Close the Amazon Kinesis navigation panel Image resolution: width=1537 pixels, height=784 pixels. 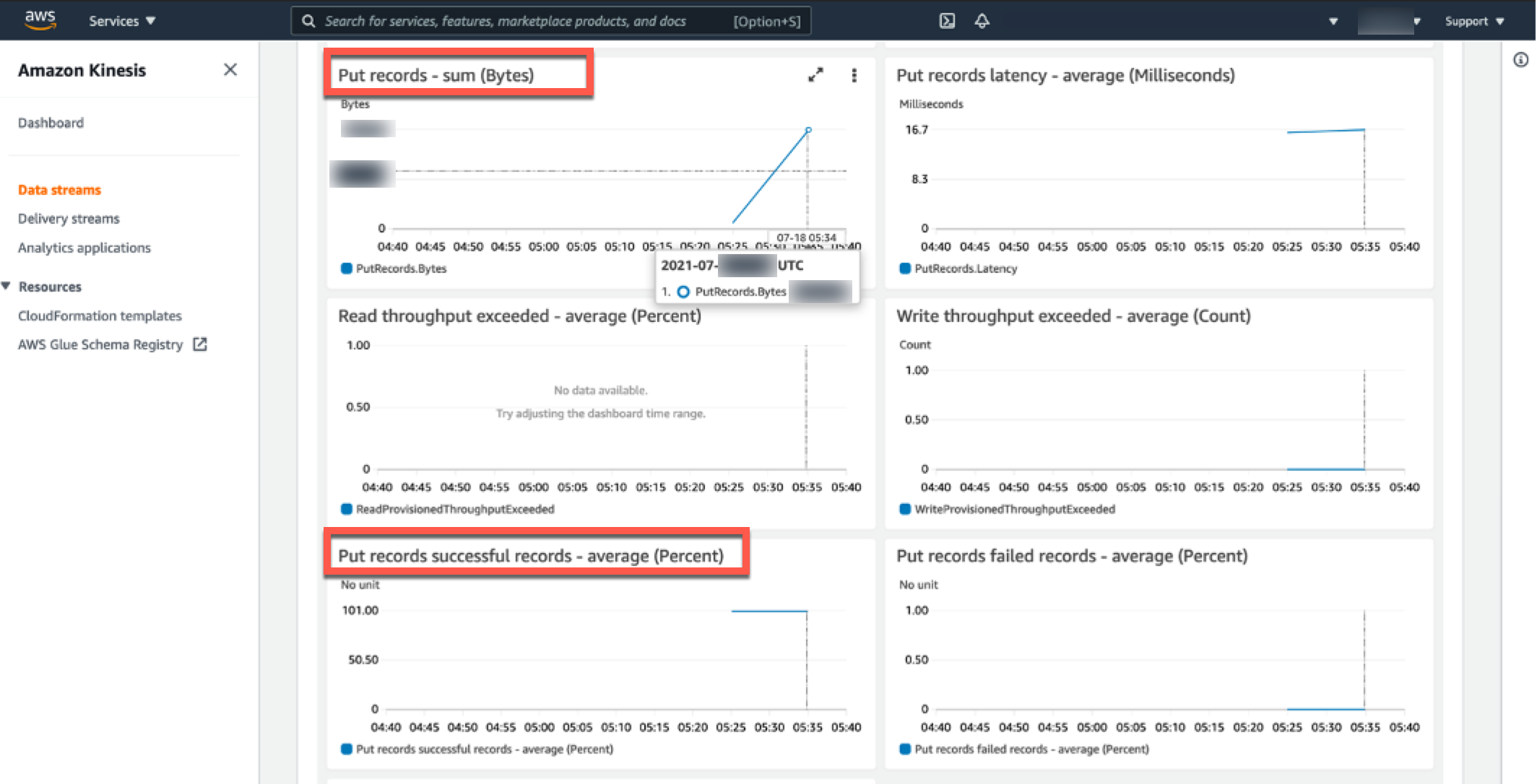click(230, 70)
